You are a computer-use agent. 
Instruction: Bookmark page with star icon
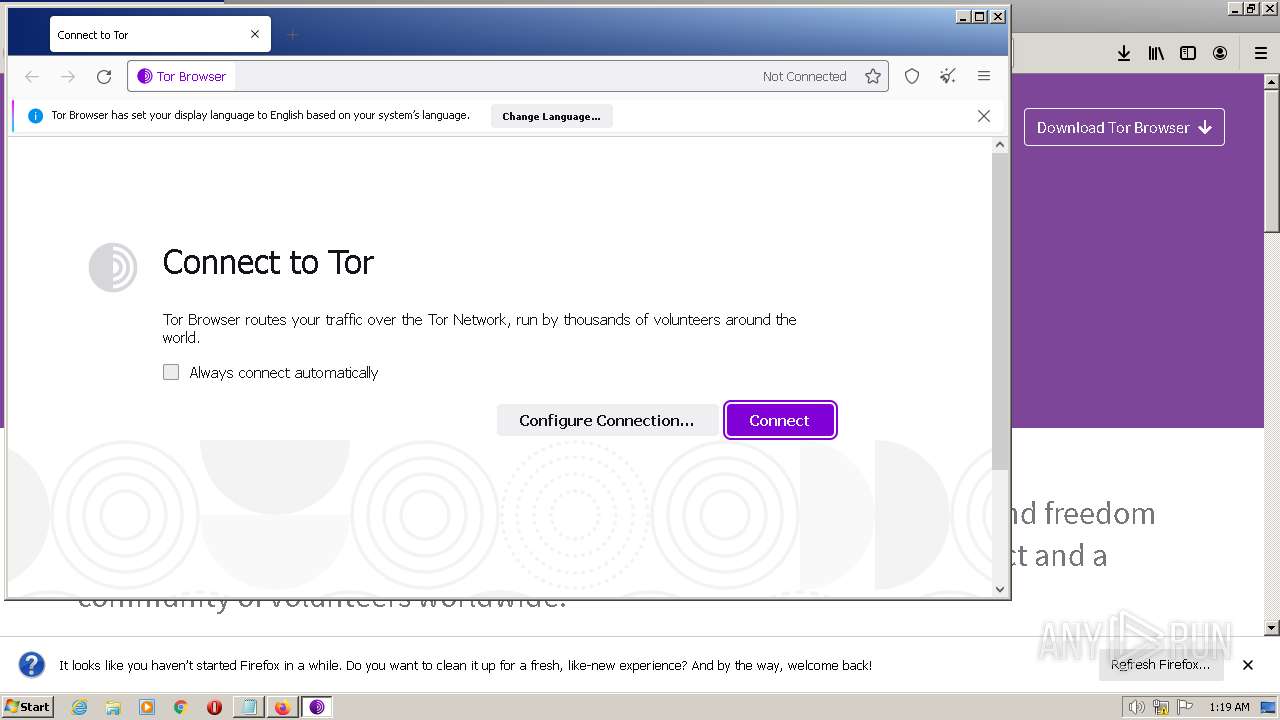coord(873,76)
